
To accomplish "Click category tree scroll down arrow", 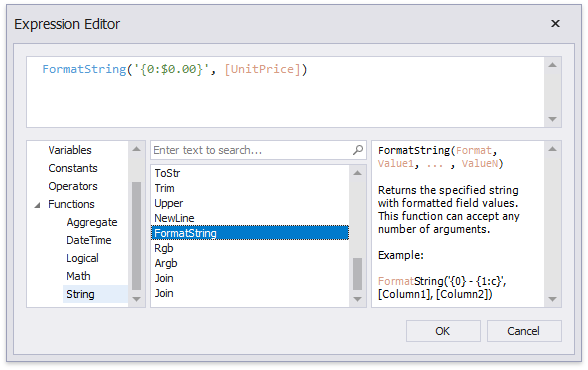I will [136, 299].
